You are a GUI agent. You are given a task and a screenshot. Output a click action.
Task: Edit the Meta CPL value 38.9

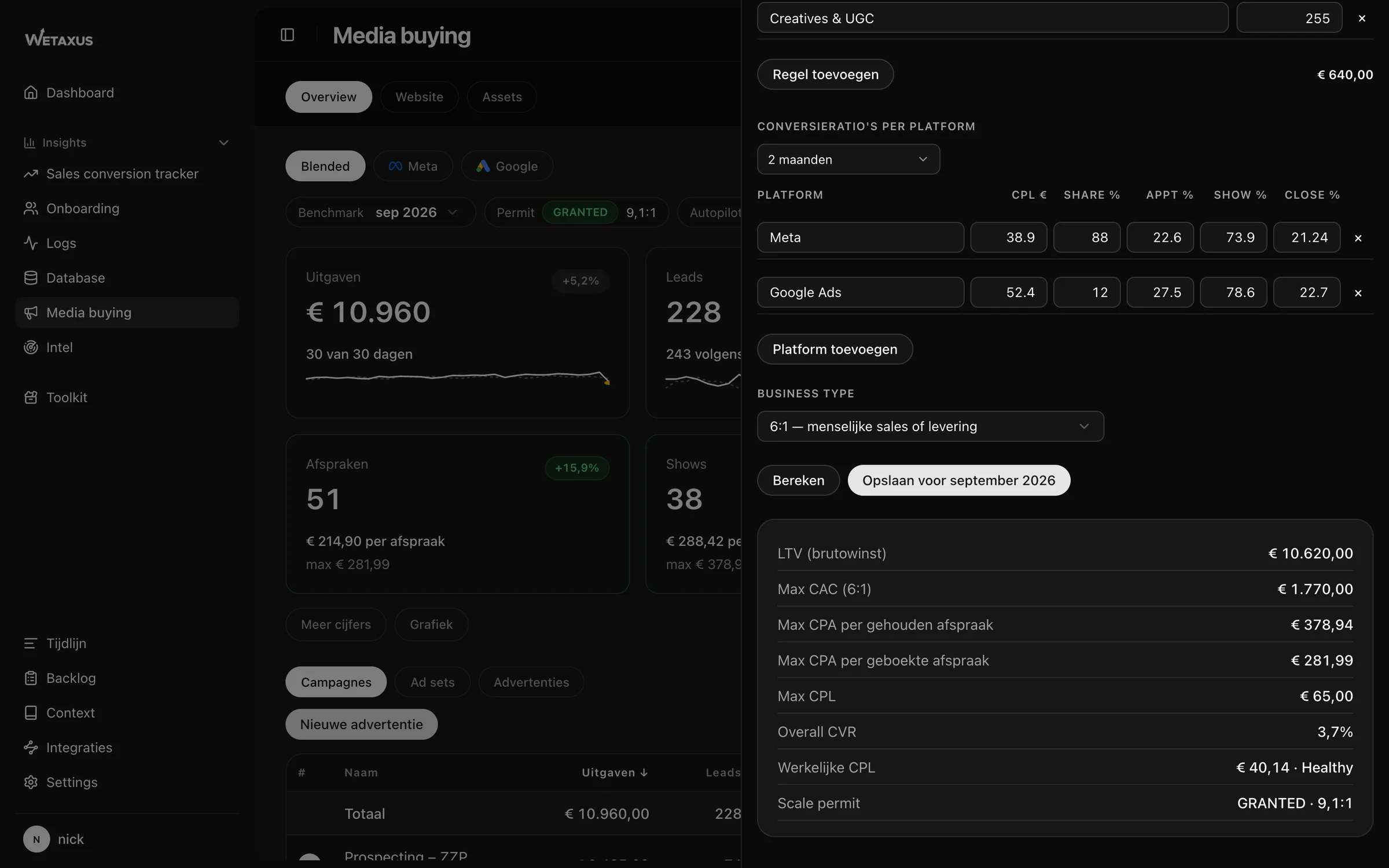[1008, 237]
